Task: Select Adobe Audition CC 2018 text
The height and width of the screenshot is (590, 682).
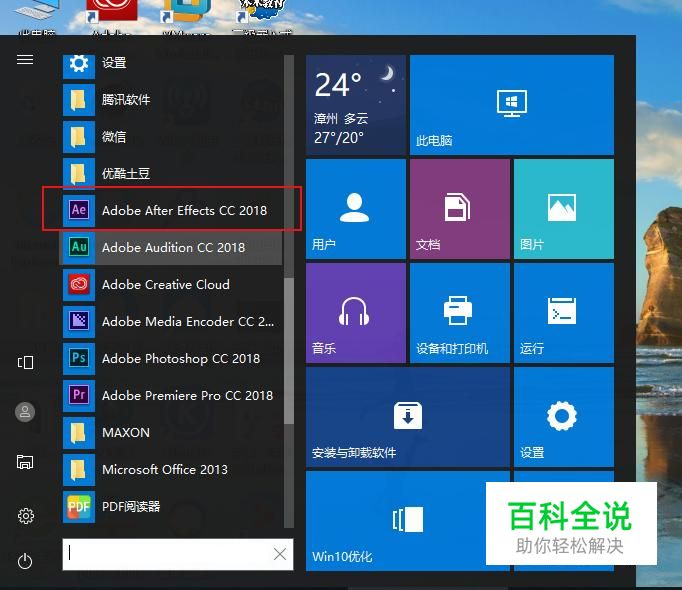Action: [174, 248]
